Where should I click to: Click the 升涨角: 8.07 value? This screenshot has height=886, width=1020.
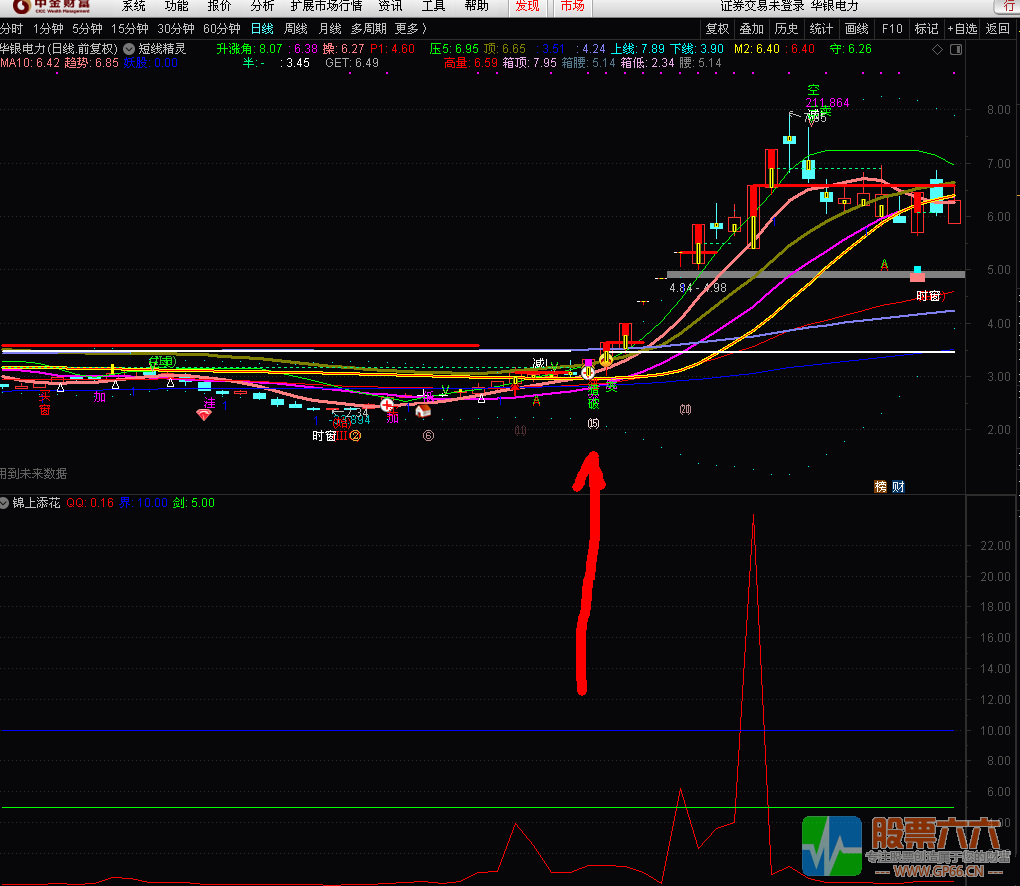(x=249, y=49)
